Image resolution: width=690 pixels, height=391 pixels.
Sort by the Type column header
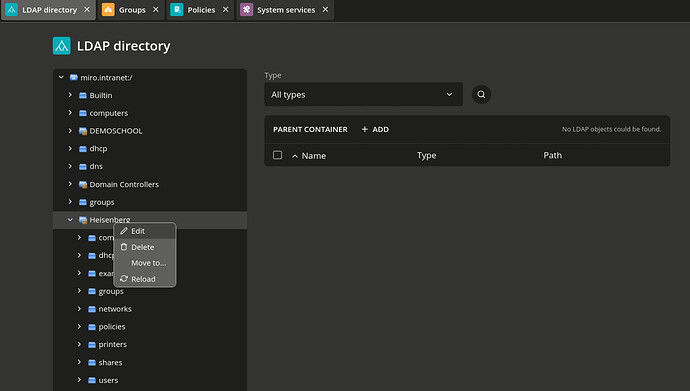point(426,155)
